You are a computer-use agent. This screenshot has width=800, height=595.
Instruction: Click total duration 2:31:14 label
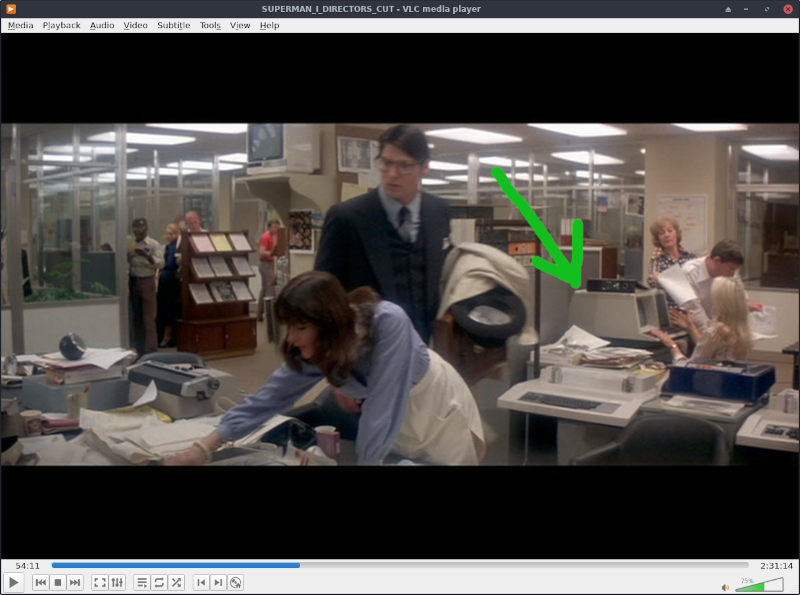tap(776, 565)
